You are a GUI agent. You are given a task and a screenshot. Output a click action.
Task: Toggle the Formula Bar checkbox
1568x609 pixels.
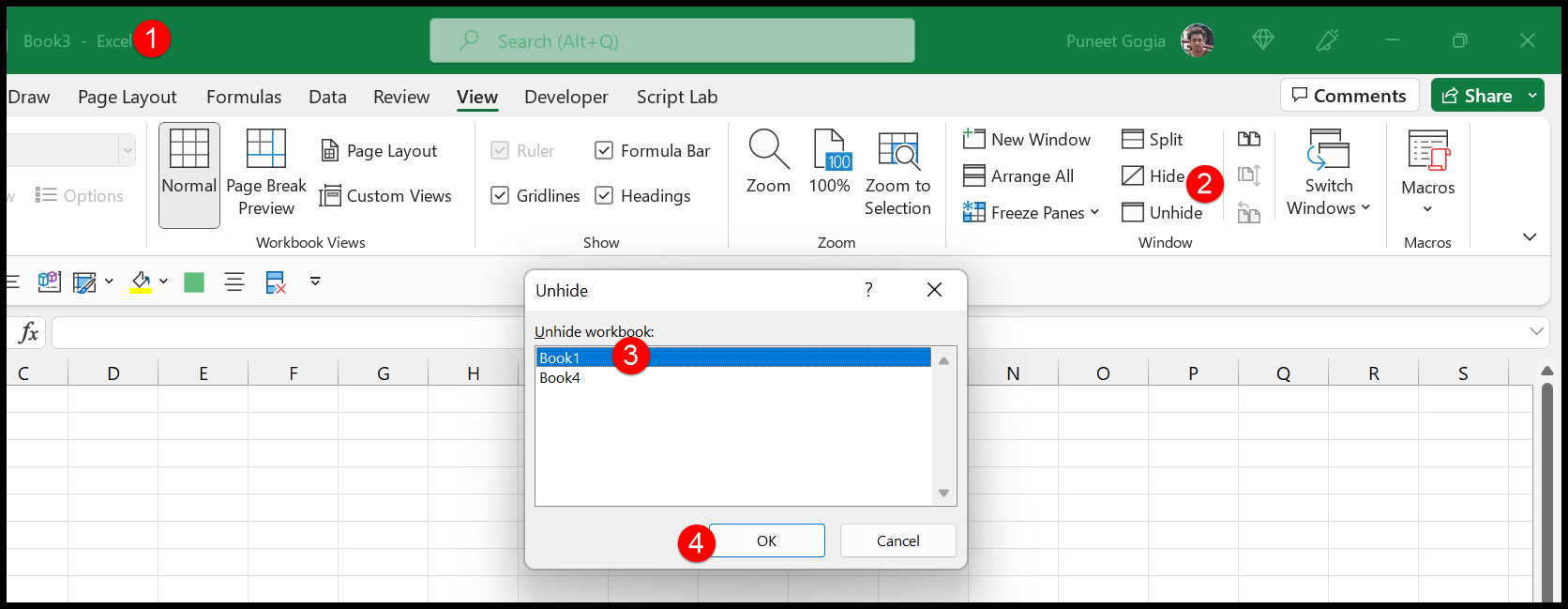pyautogui.click(x=605, y=151)
